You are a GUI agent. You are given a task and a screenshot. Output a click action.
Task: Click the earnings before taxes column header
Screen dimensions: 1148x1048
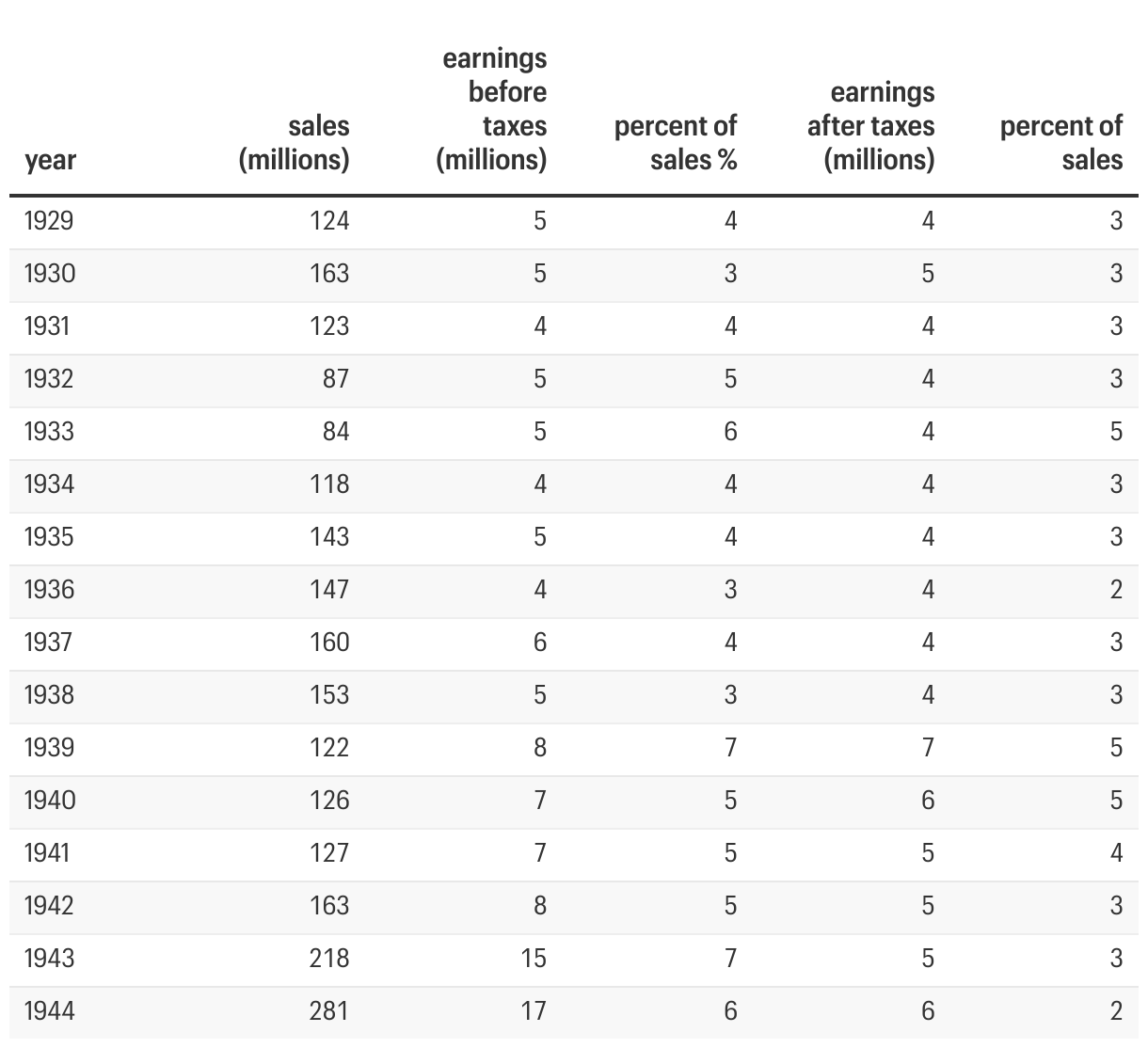(x=492, y=109)
